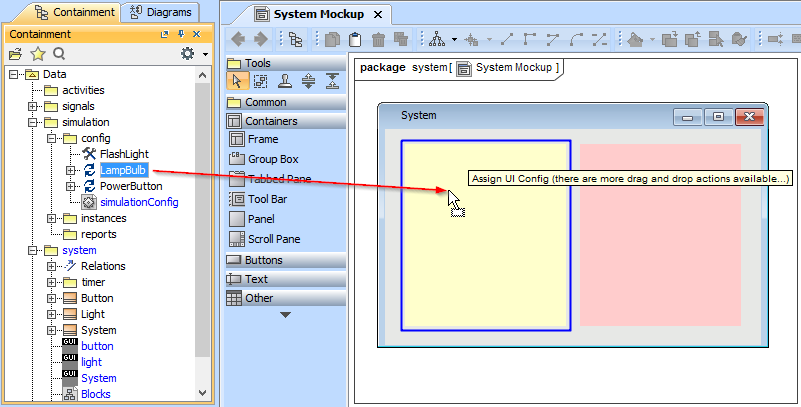
Task: Expand the PowerButton node
Action: (70, 186)
